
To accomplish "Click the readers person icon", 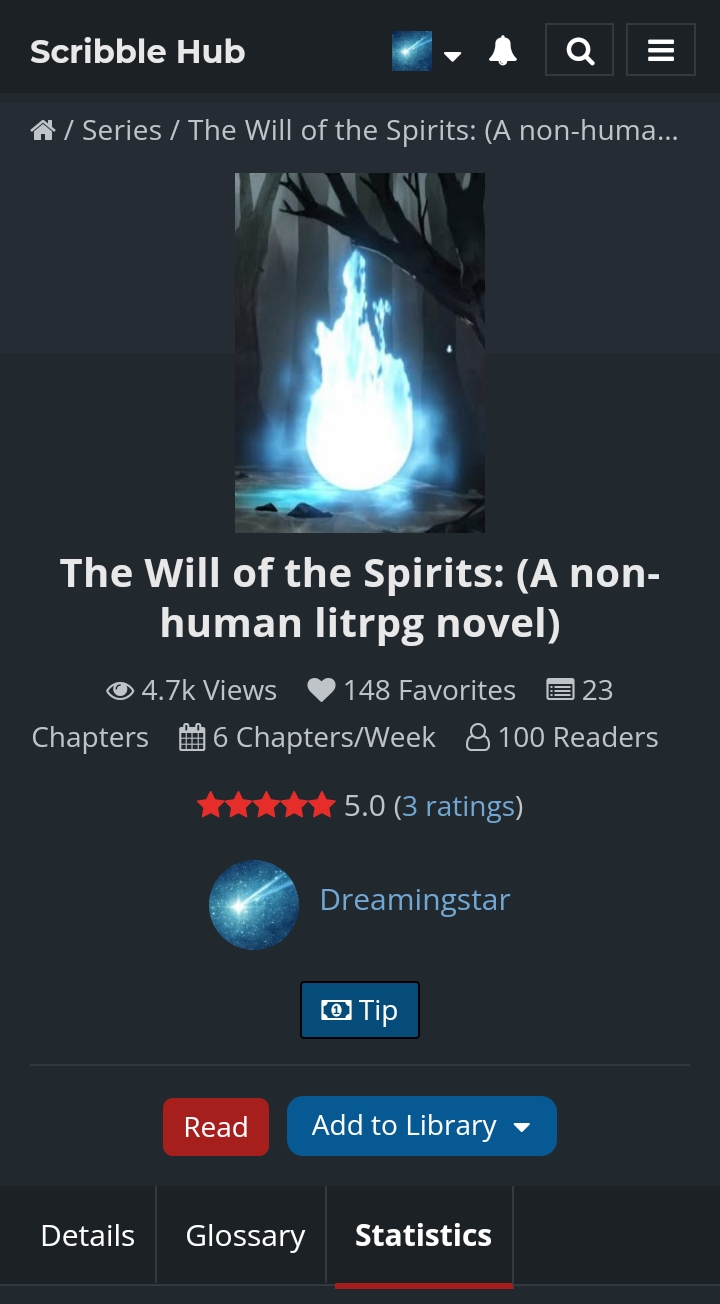I will click(478, 738).
